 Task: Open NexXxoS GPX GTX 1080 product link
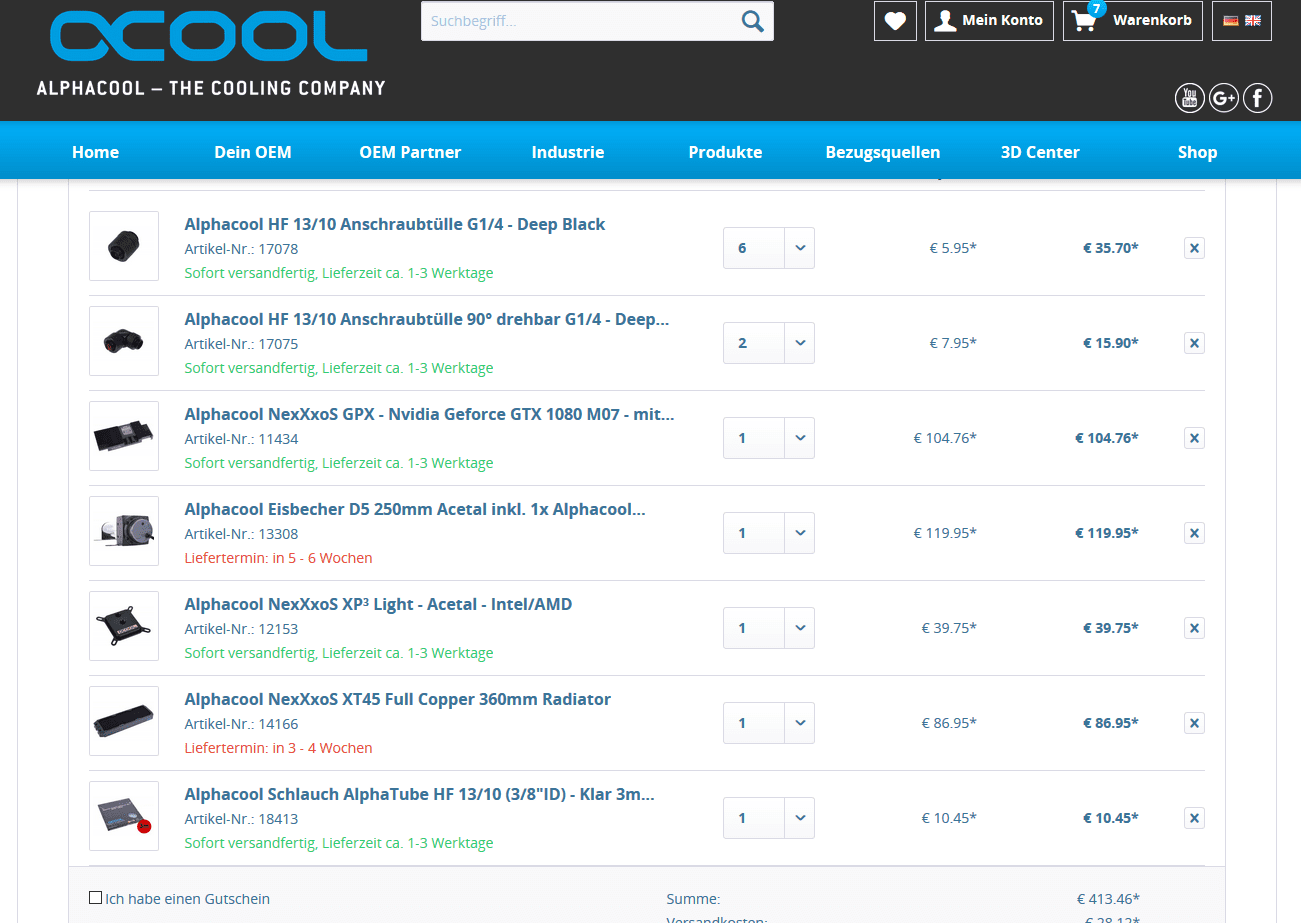click(429, 414)
